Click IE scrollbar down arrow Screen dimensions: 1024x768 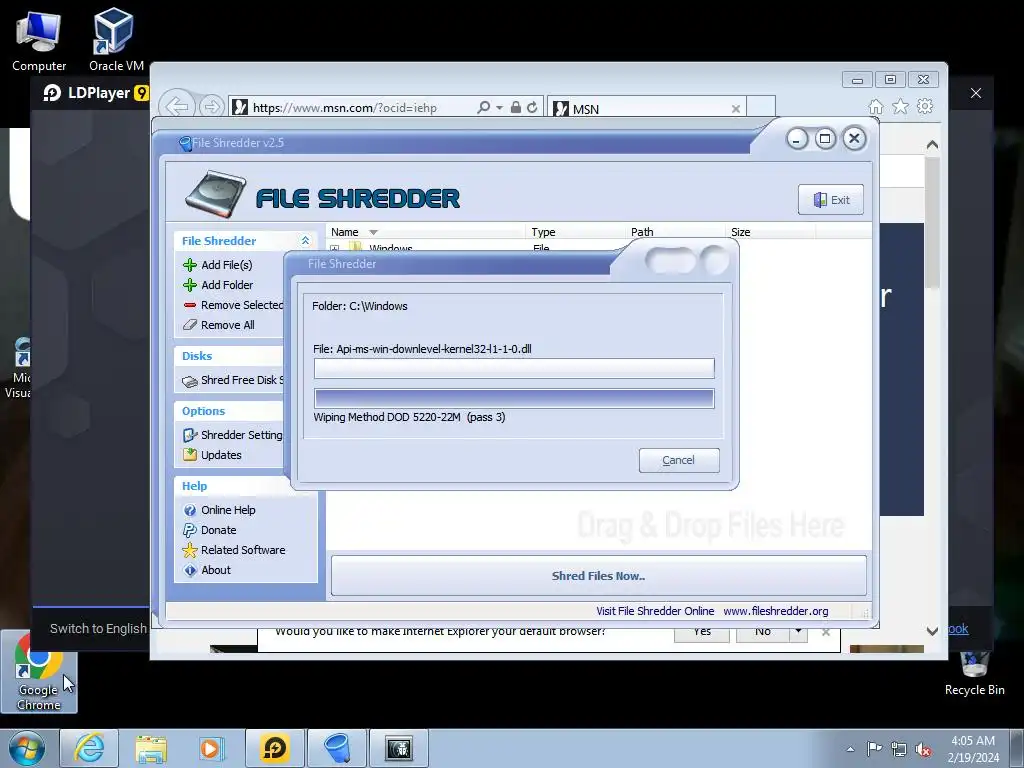(x=933, y=631)
